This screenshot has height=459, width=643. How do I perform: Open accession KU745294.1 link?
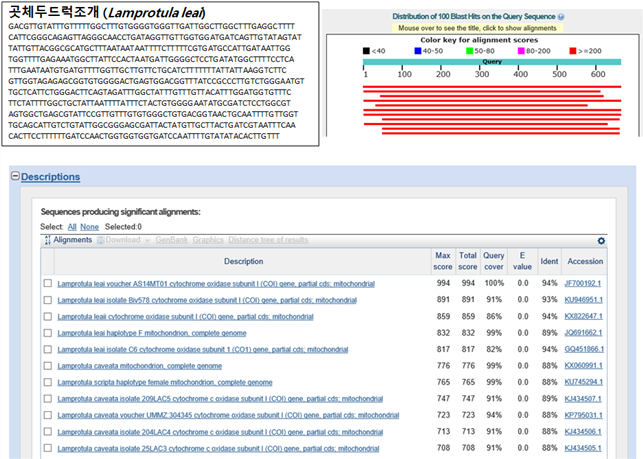click(x=584, y=382)
